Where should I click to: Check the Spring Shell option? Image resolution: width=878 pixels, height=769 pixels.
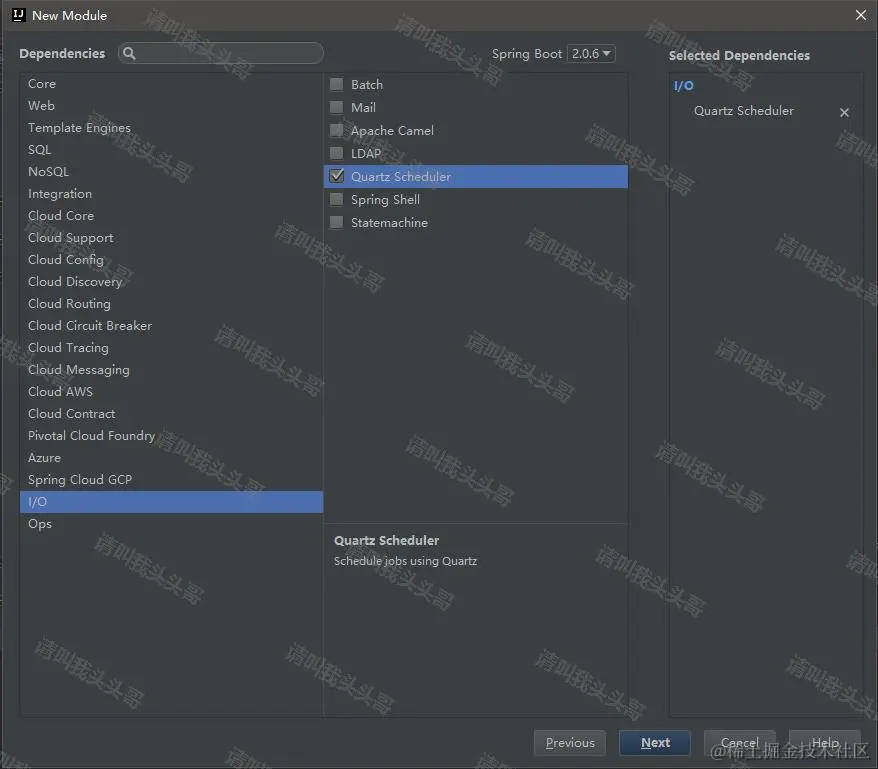[337, 199]
